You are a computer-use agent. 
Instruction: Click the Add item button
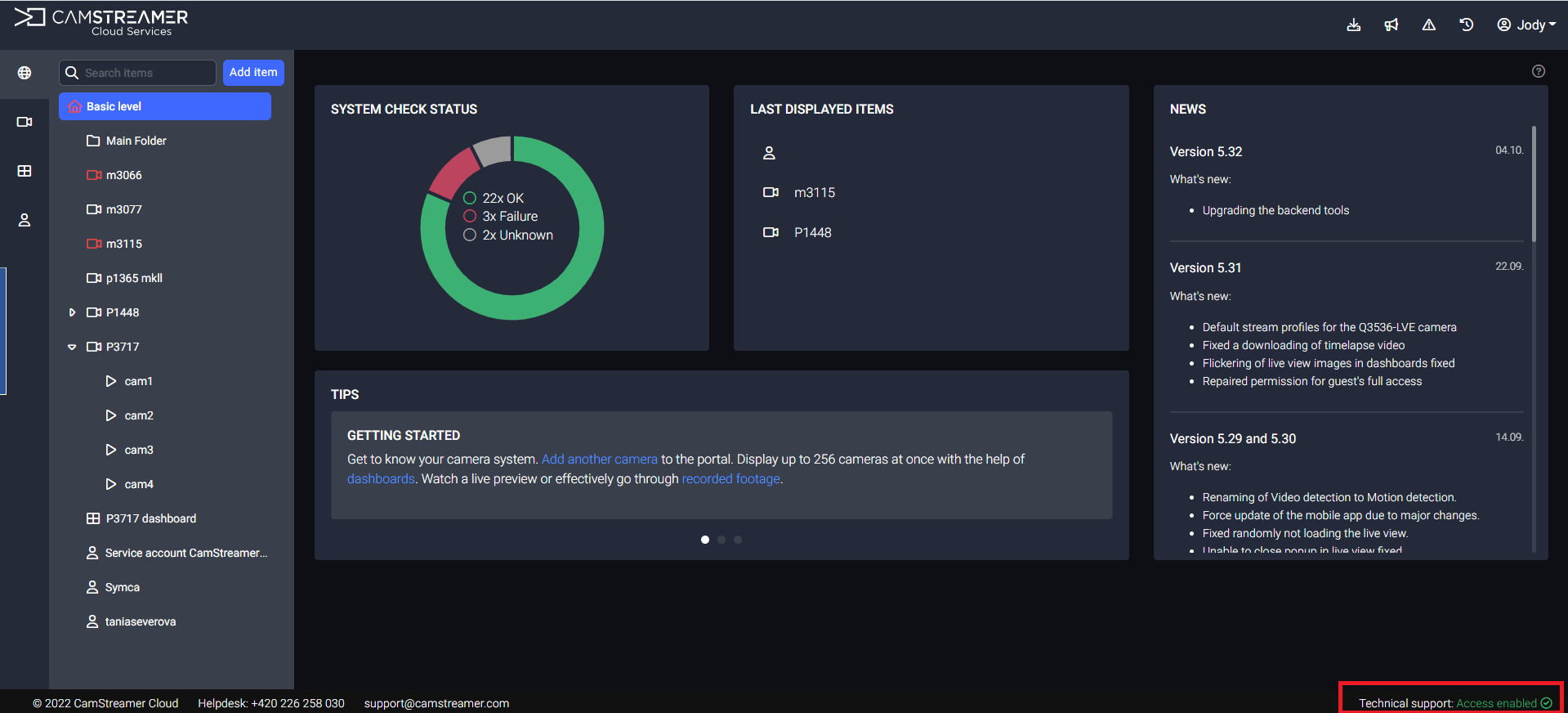[253, 72]
